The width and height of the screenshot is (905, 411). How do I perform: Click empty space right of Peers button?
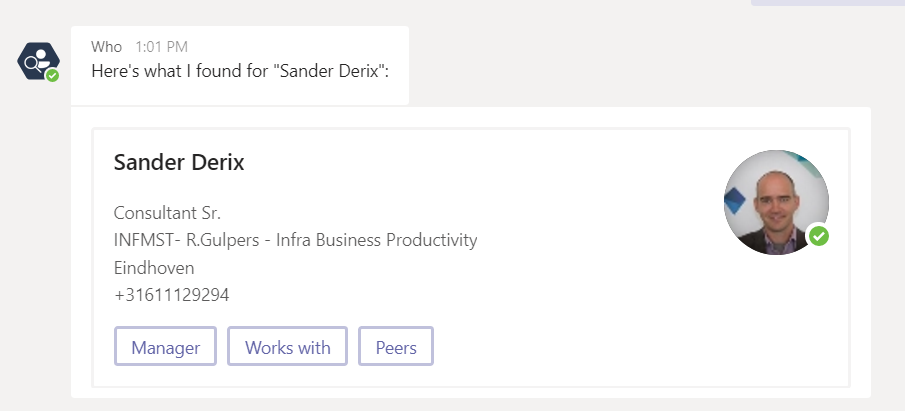[x=635, y=346]
